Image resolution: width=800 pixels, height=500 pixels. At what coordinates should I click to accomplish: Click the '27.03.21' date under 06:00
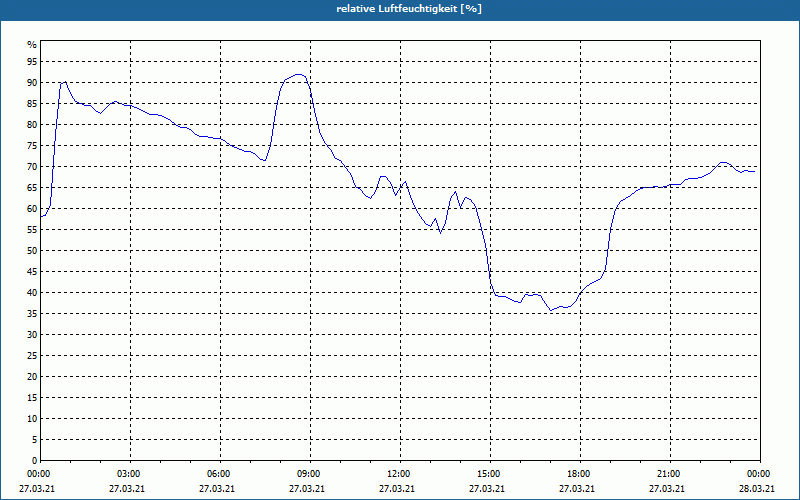coord(217,489)
